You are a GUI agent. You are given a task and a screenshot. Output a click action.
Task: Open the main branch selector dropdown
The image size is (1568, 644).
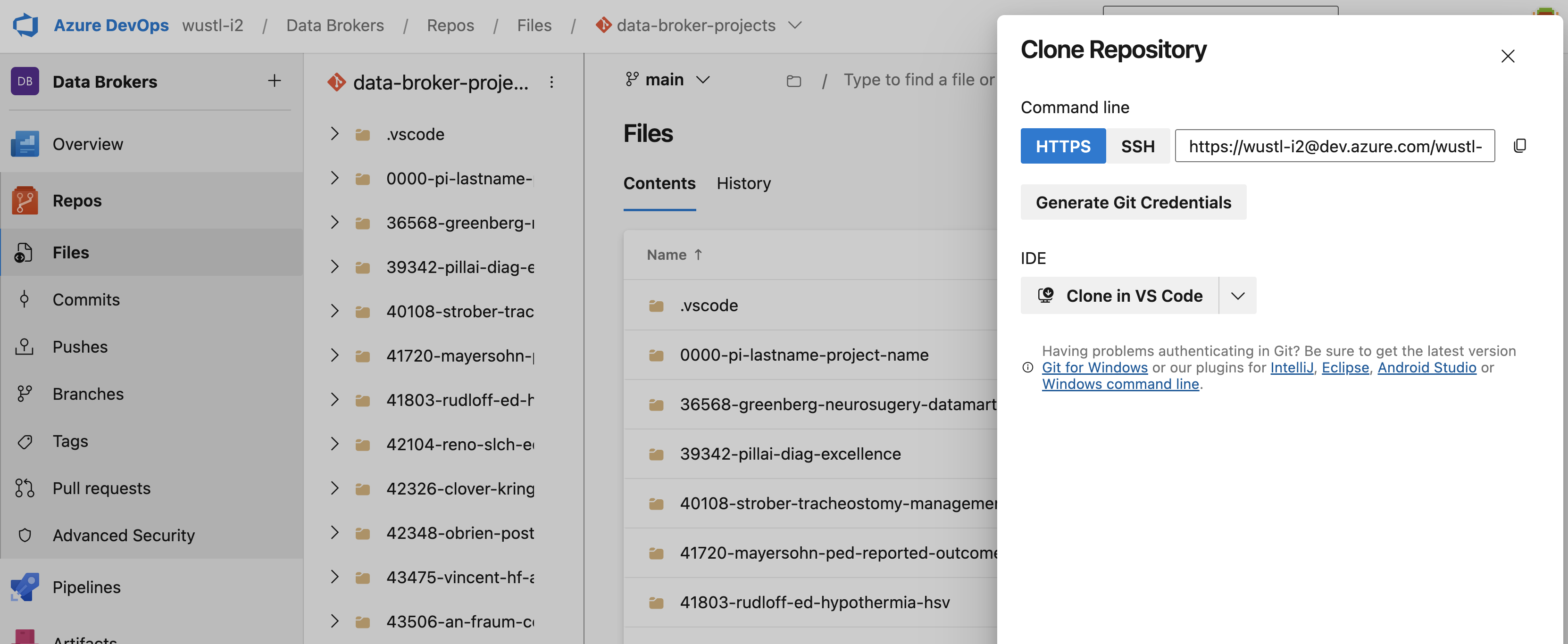[703, 80]
